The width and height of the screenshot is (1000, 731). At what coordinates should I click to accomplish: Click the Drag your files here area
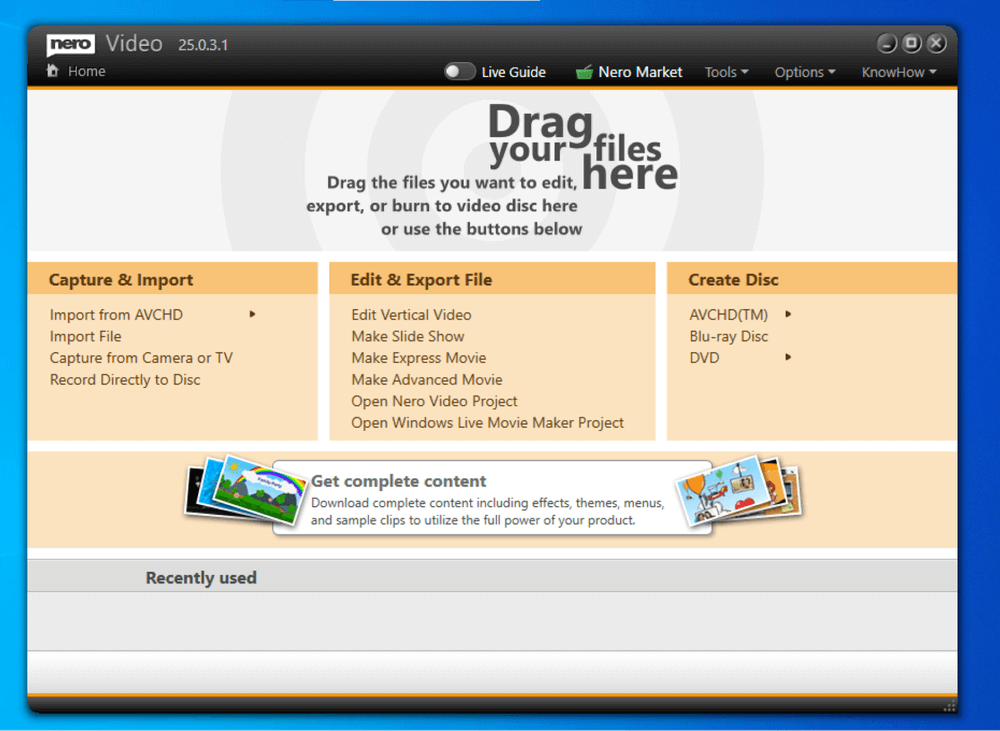(492, 170)
